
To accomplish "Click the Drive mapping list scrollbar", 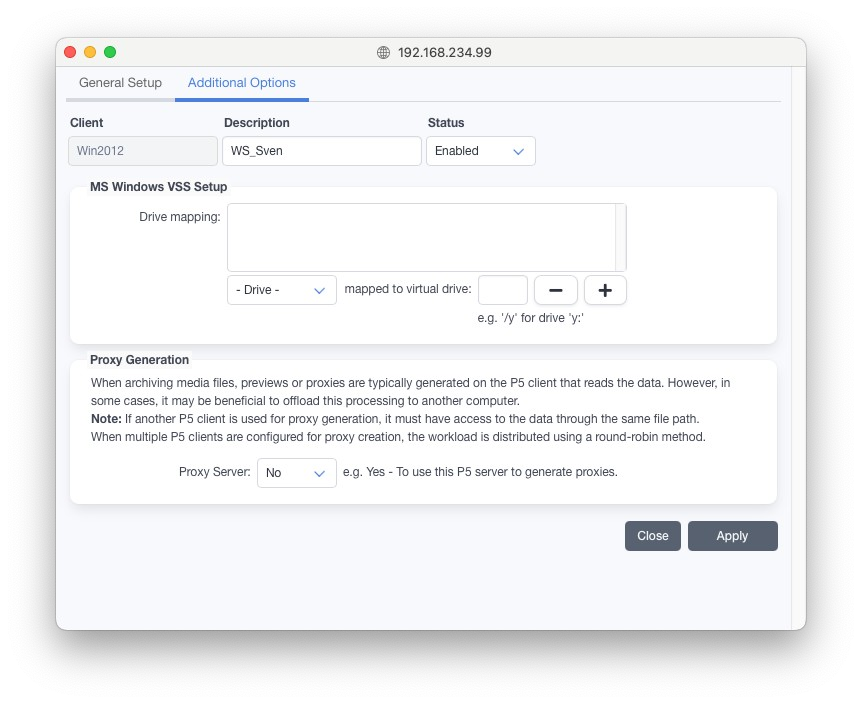I will click(x=621, y=237).
